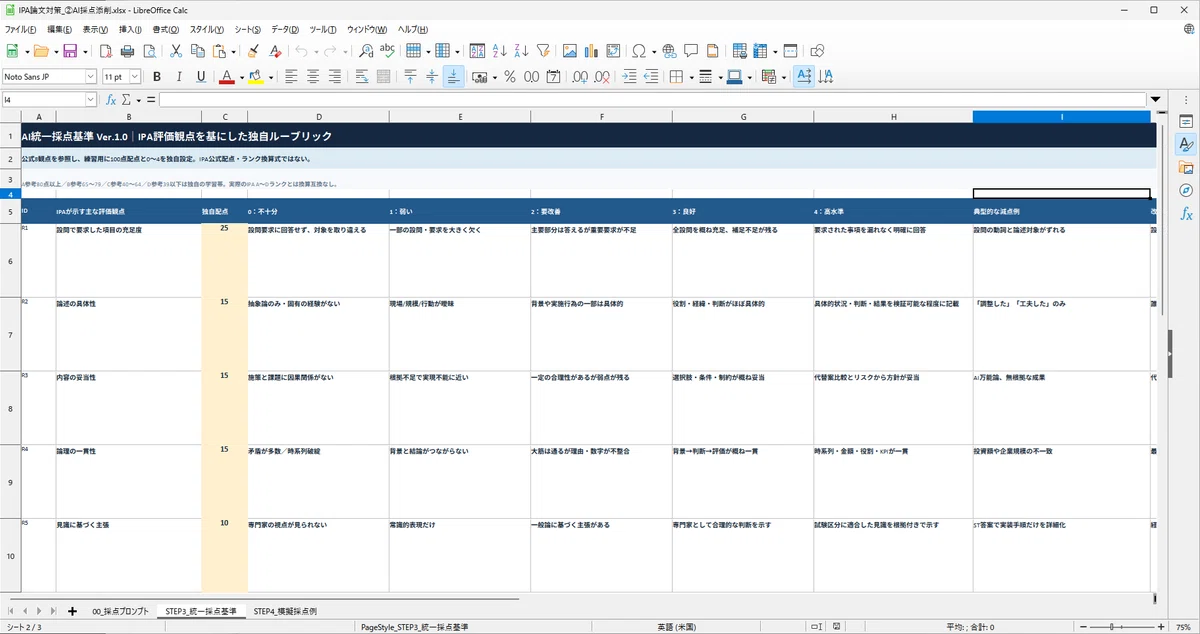Format the cell as percent

pos(510,76)
